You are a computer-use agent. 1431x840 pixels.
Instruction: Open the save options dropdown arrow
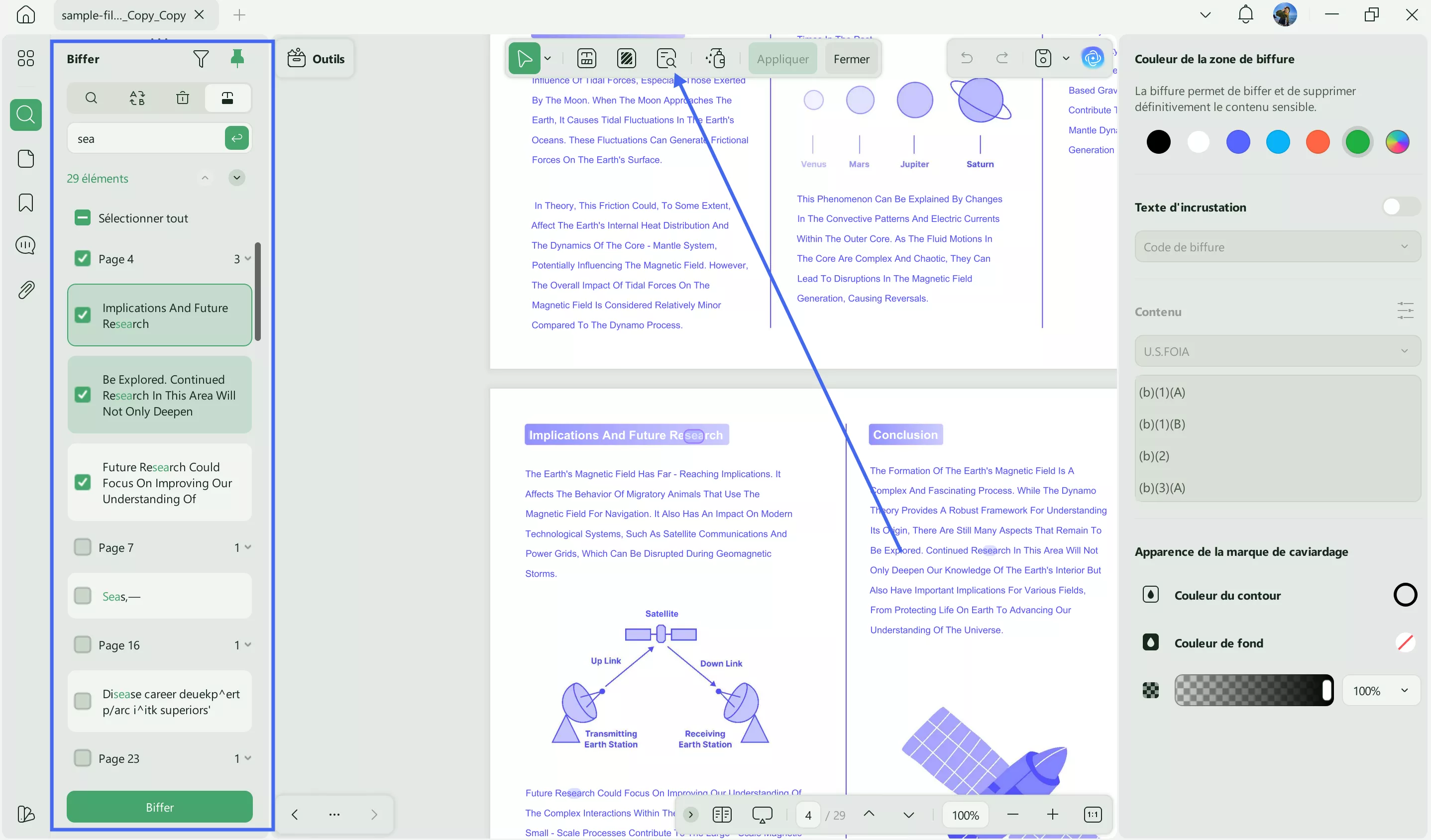tap(1066, 58)
